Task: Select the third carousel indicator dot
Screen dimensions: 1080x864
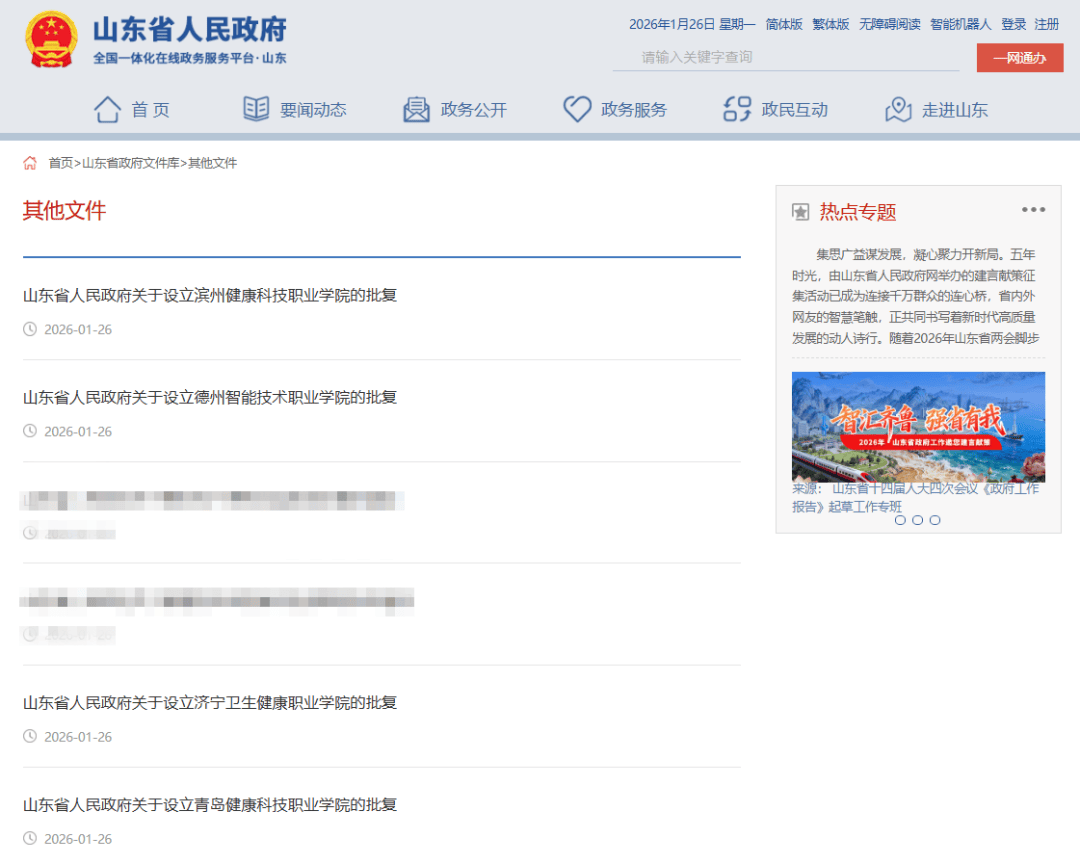Action: pyautogui.click(x=935, y=520)
